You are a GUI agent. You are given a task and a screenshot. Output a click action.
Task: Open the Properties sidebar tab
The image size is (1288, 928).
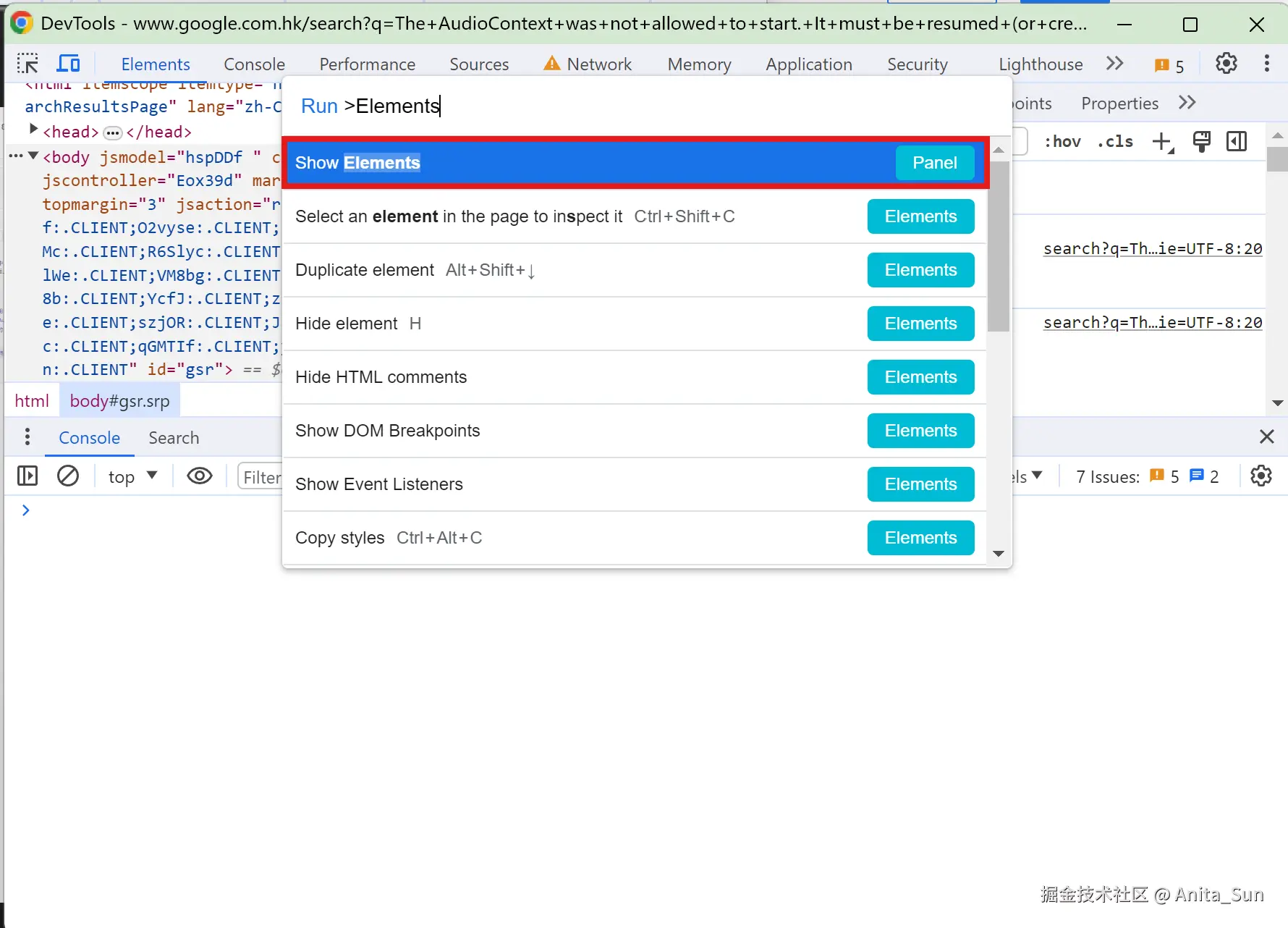[1119, 104]
